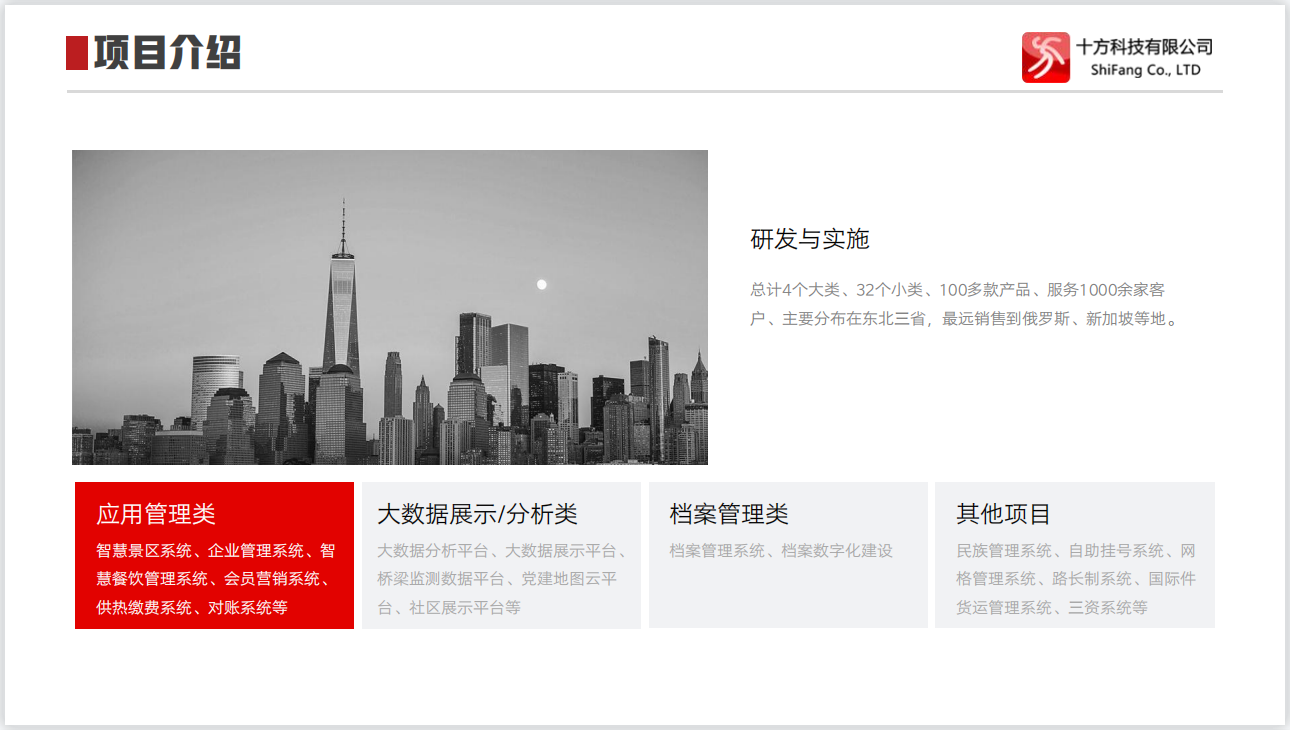Open the 档案管理类 card heading
Viewport: 1290px width, 730px height.
(x=729, y=514)
